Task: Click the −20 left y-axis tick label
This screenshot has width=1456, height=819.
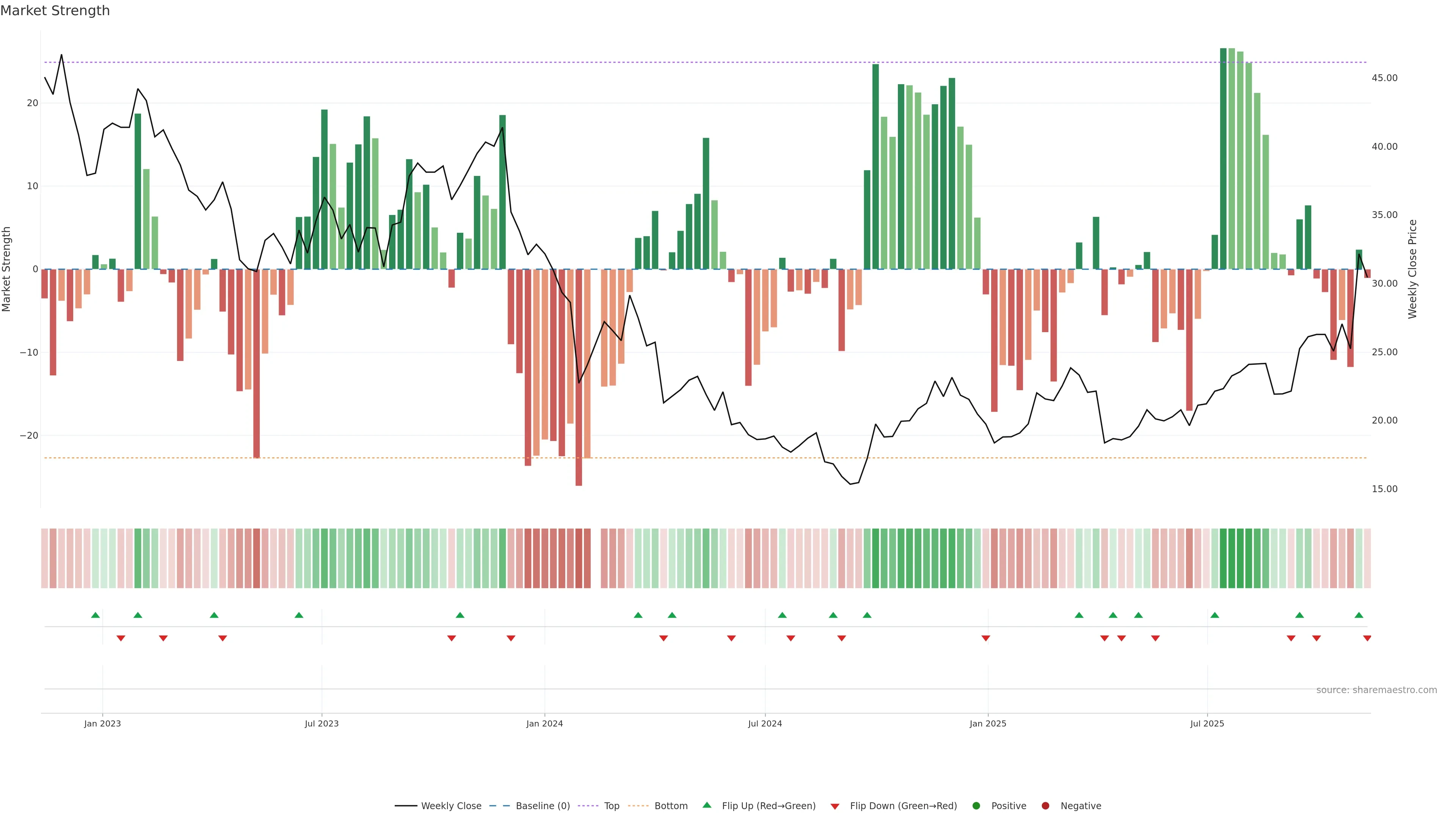Action: pyautogui.click(x=29, y=435)
